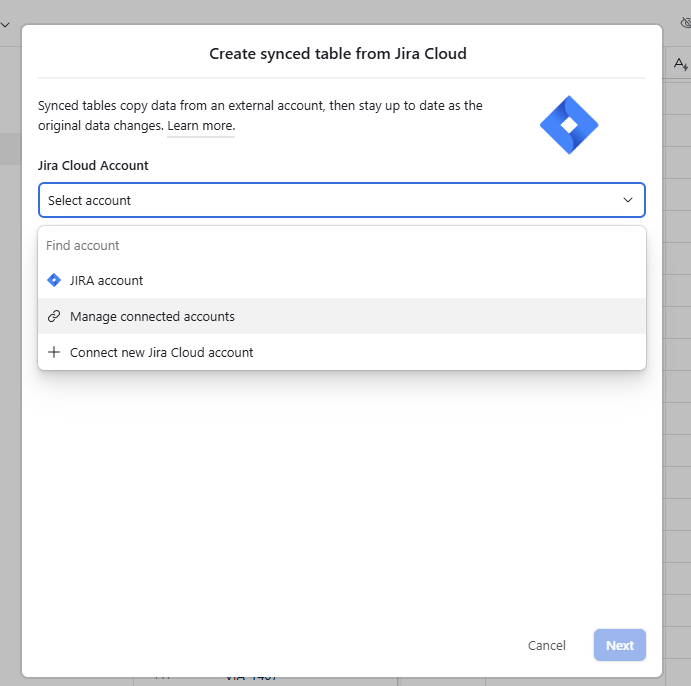This screenshot has height=686, width=691.
Task: Click the plus icon beside Connect new account
Action: pyautogui.click(x=54, y=352)
